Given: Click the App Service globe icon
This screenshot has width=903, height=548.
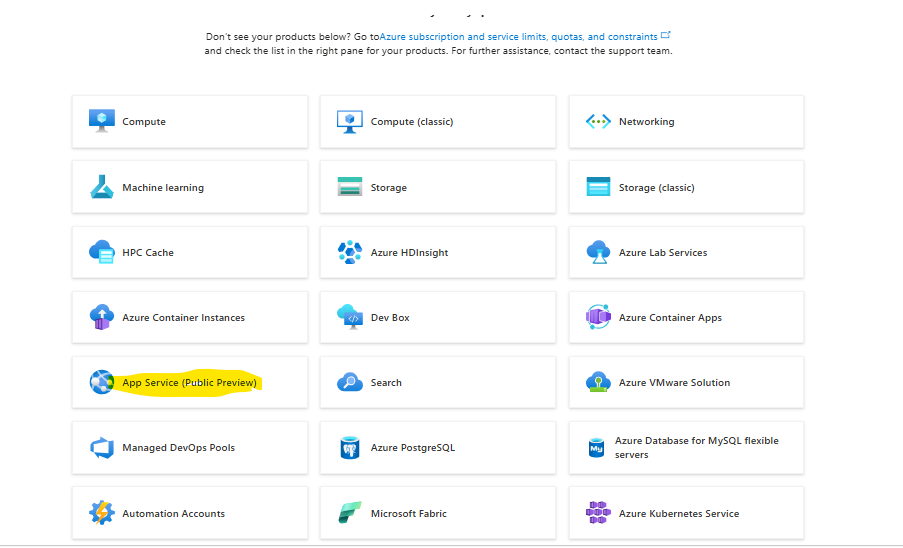Looking at the screenshot, I should (x=101, y=382).
